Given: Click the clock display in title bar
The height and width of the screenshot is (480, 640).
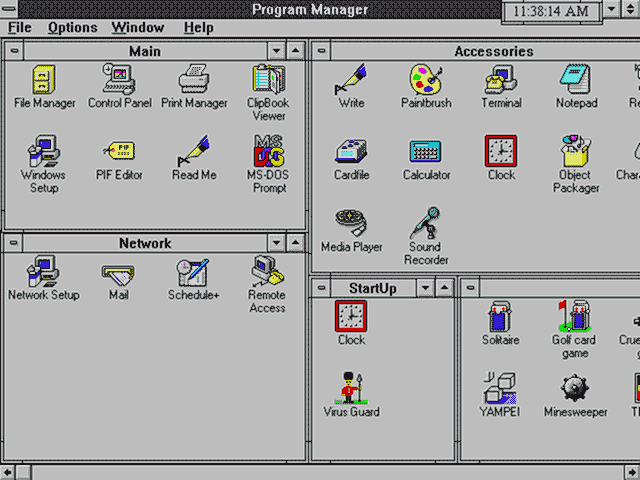Looking at the screenshot, I should pyautogui.click(x=551, y=11).
